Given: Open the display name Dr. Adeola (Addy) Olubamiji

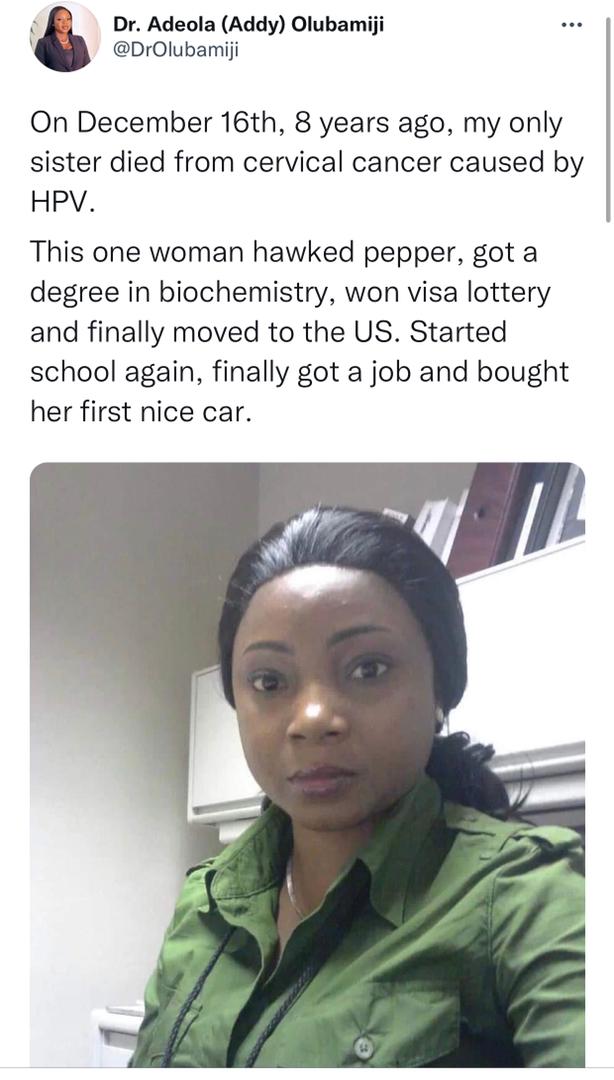Looking at the screenshot, I should [x=248, y=25].
